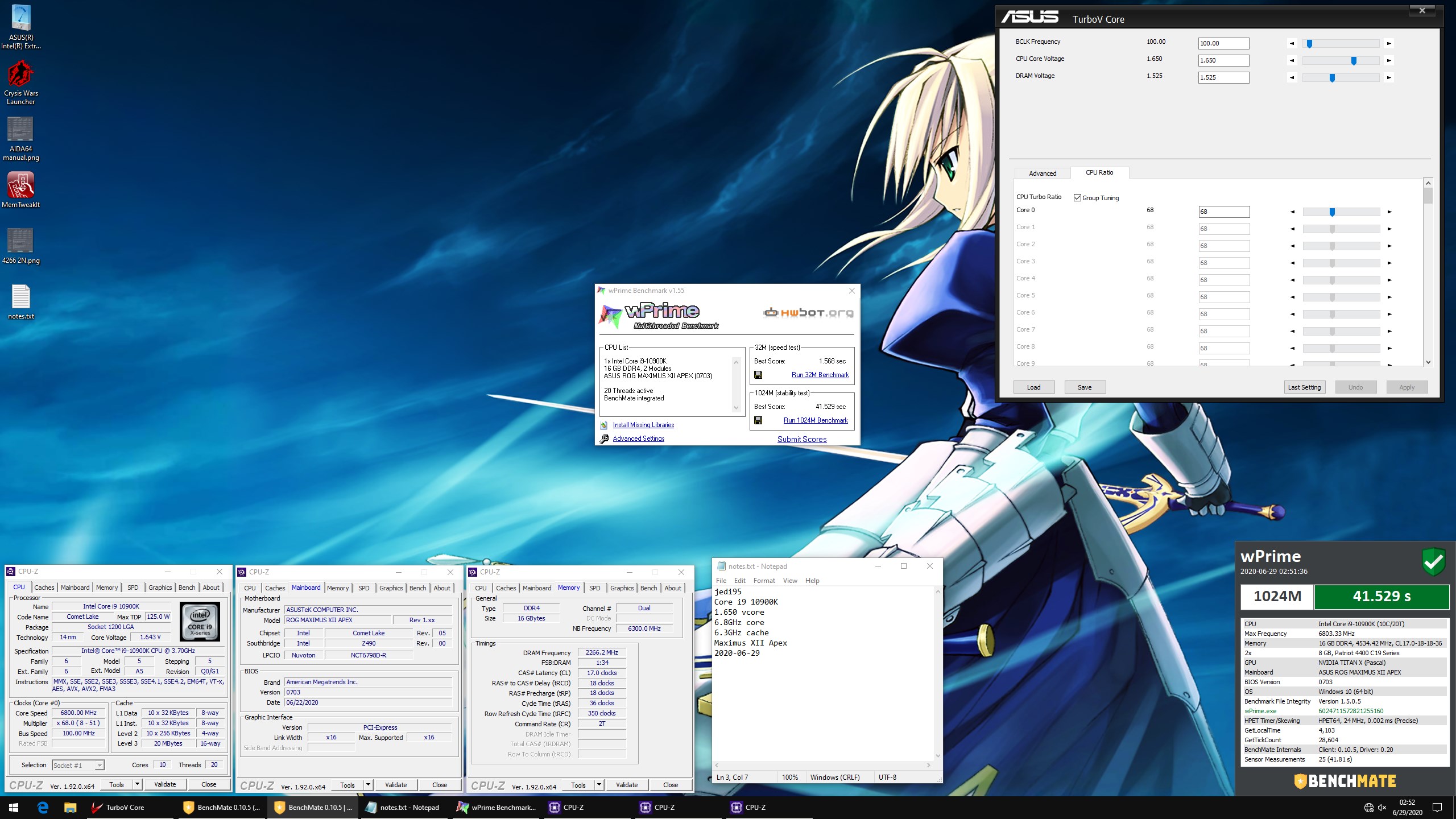1456x819 pixels.
Task: Click the BCLK Frequency slider handle
Action: point(1309,43)
